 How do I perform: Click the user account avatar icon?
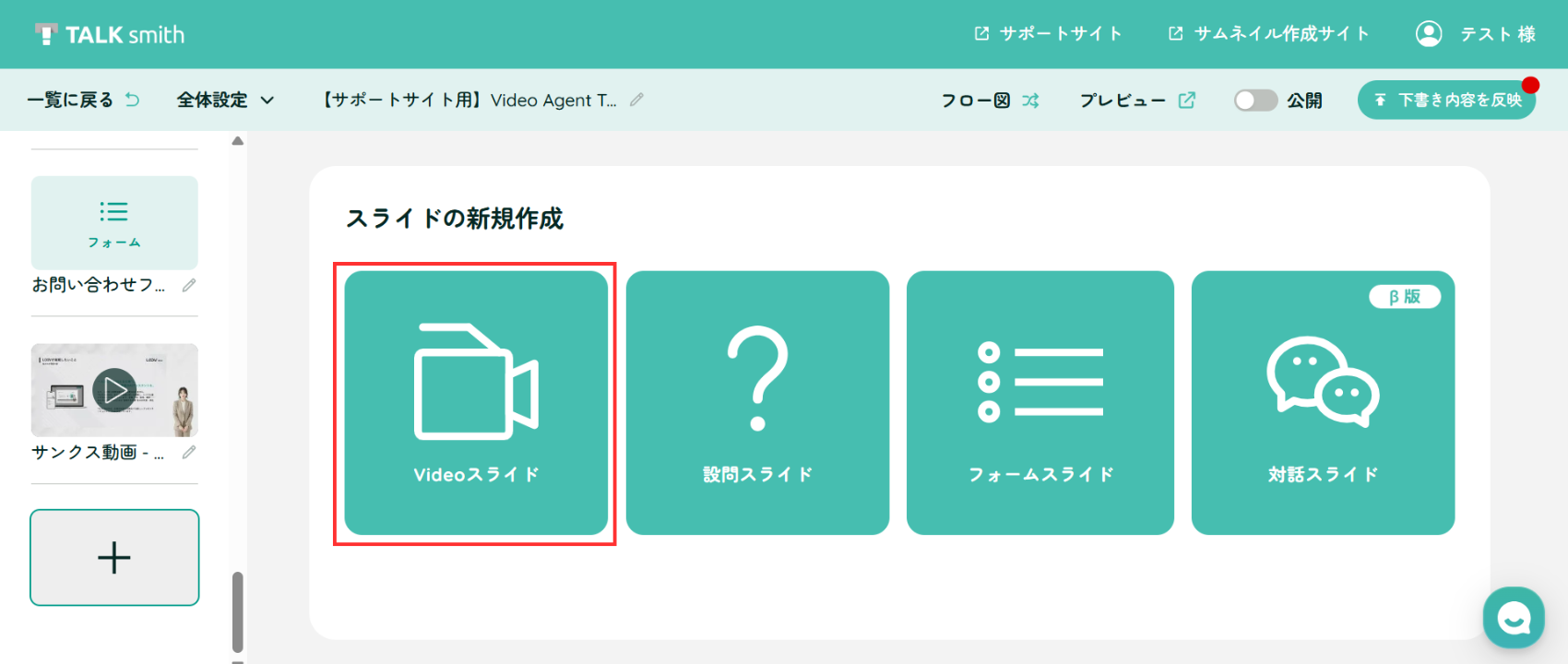coord(1429,34)
